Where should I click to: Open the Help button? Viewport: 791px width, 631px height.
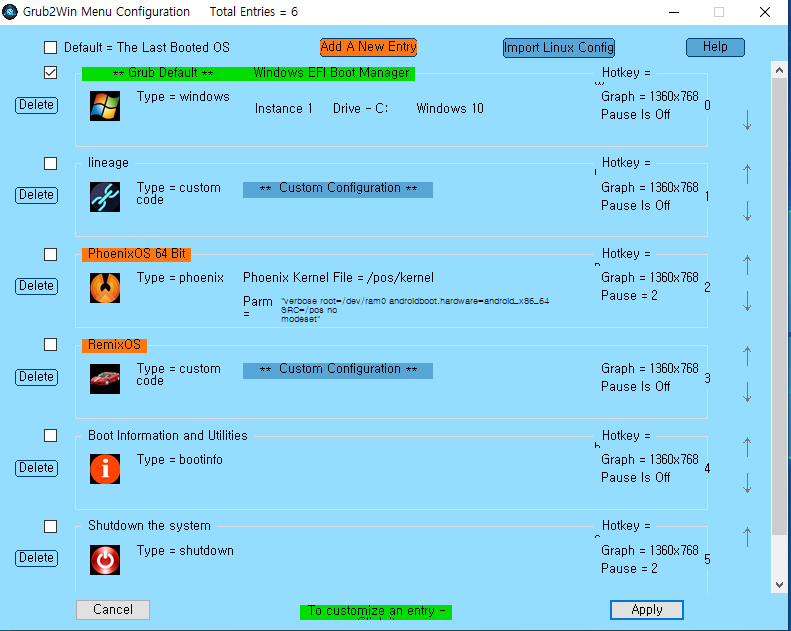pos(715,47)
